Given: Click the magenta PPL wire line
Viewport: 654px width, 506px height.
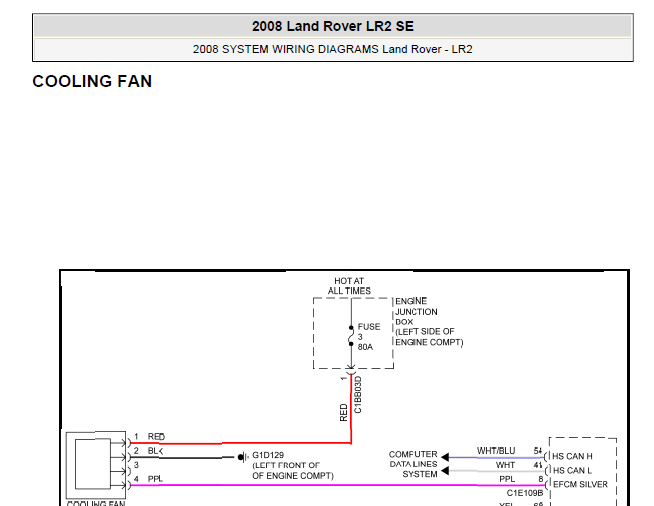Looking at the screenshot, I should pos(337,486).
